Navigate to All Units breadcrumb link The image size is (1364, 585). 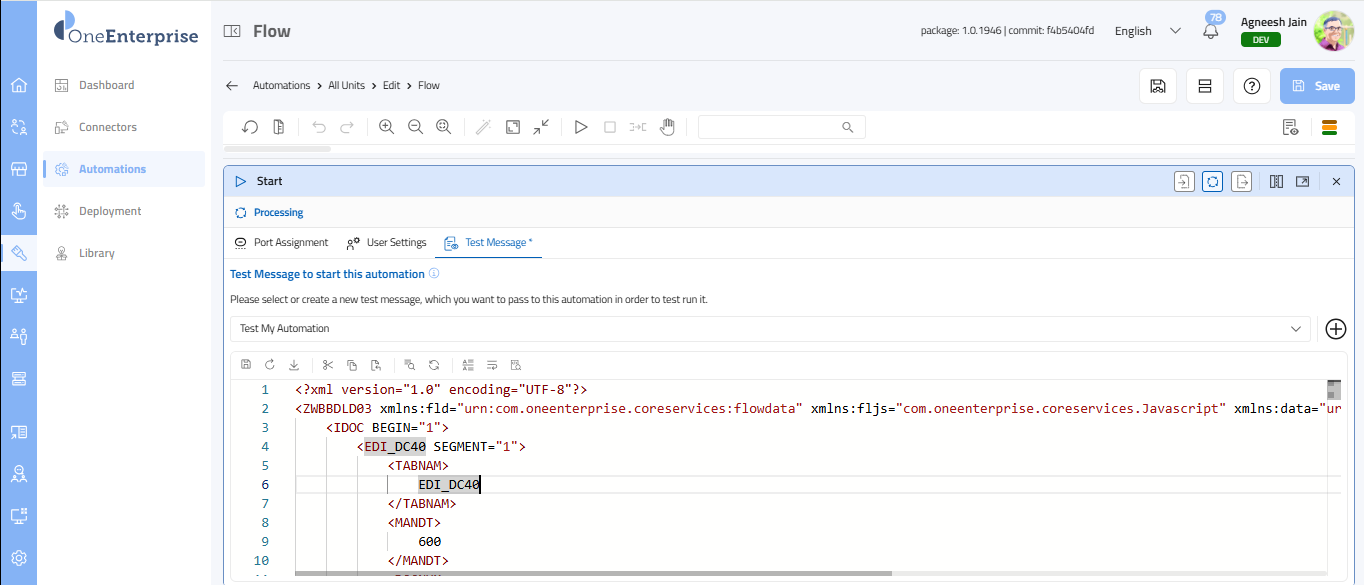[346, 86]
